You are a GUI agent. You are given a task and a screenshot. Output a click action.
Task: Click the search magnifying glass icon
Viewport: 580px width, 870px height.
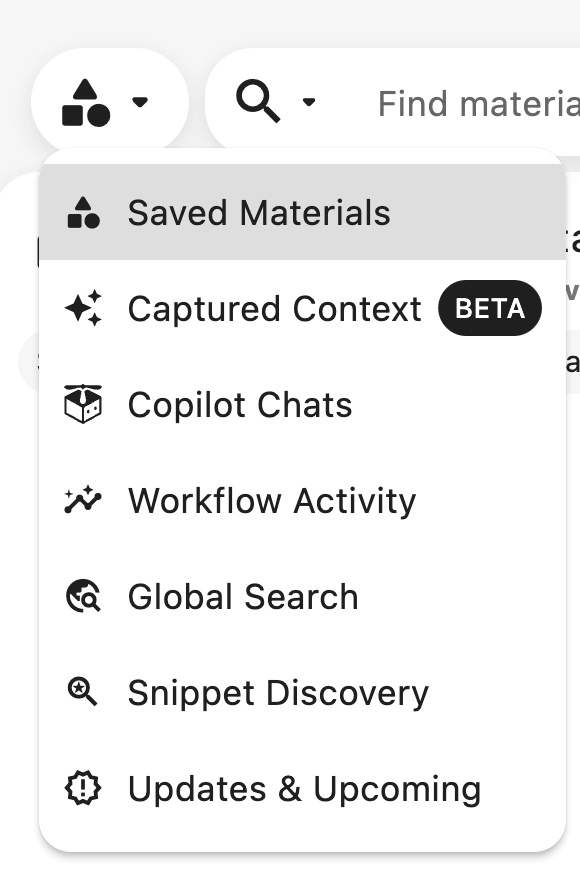pos(259,100)
